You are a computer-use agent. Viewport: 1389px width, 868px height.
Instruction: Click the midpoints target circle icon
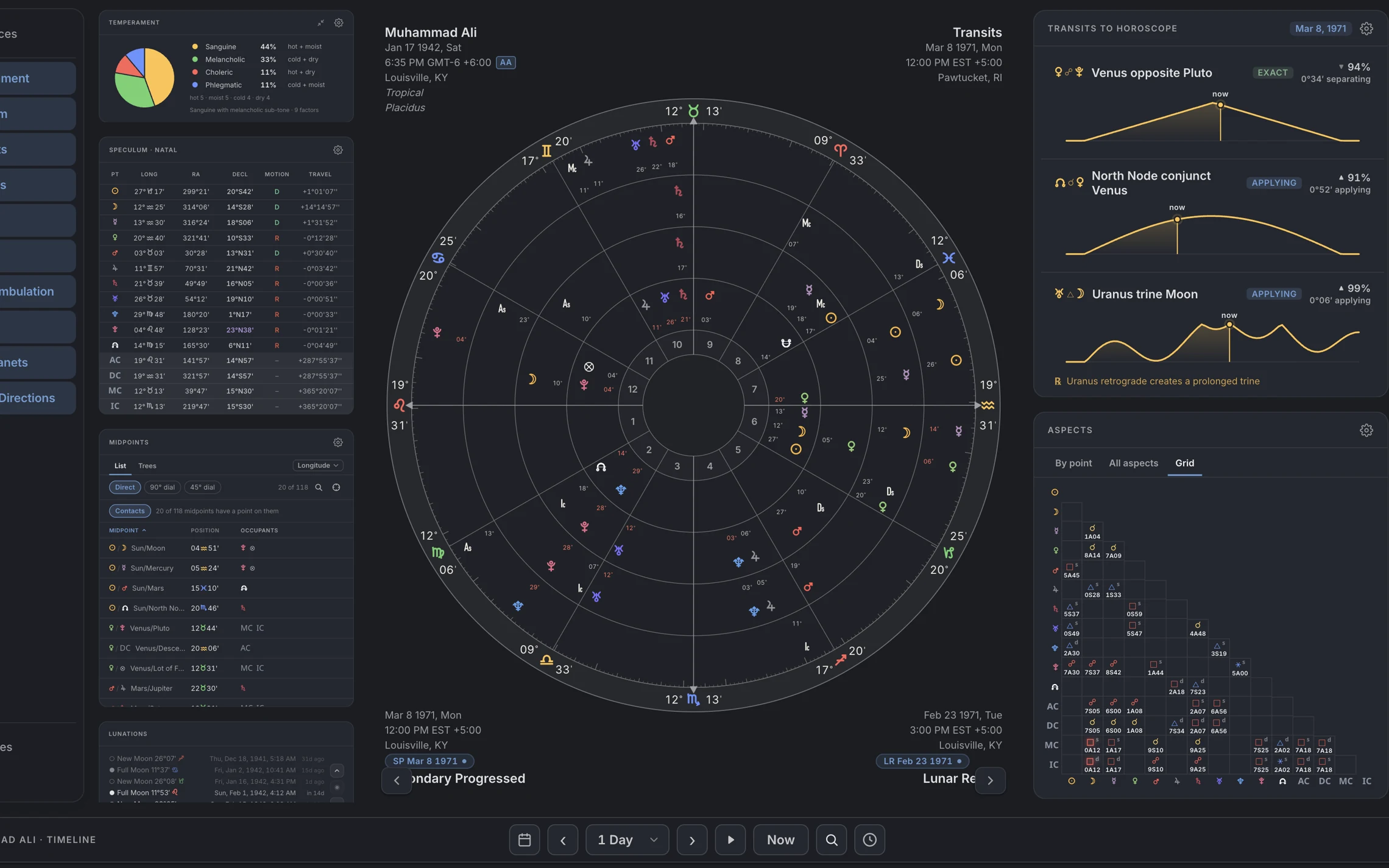coord(336,487)
